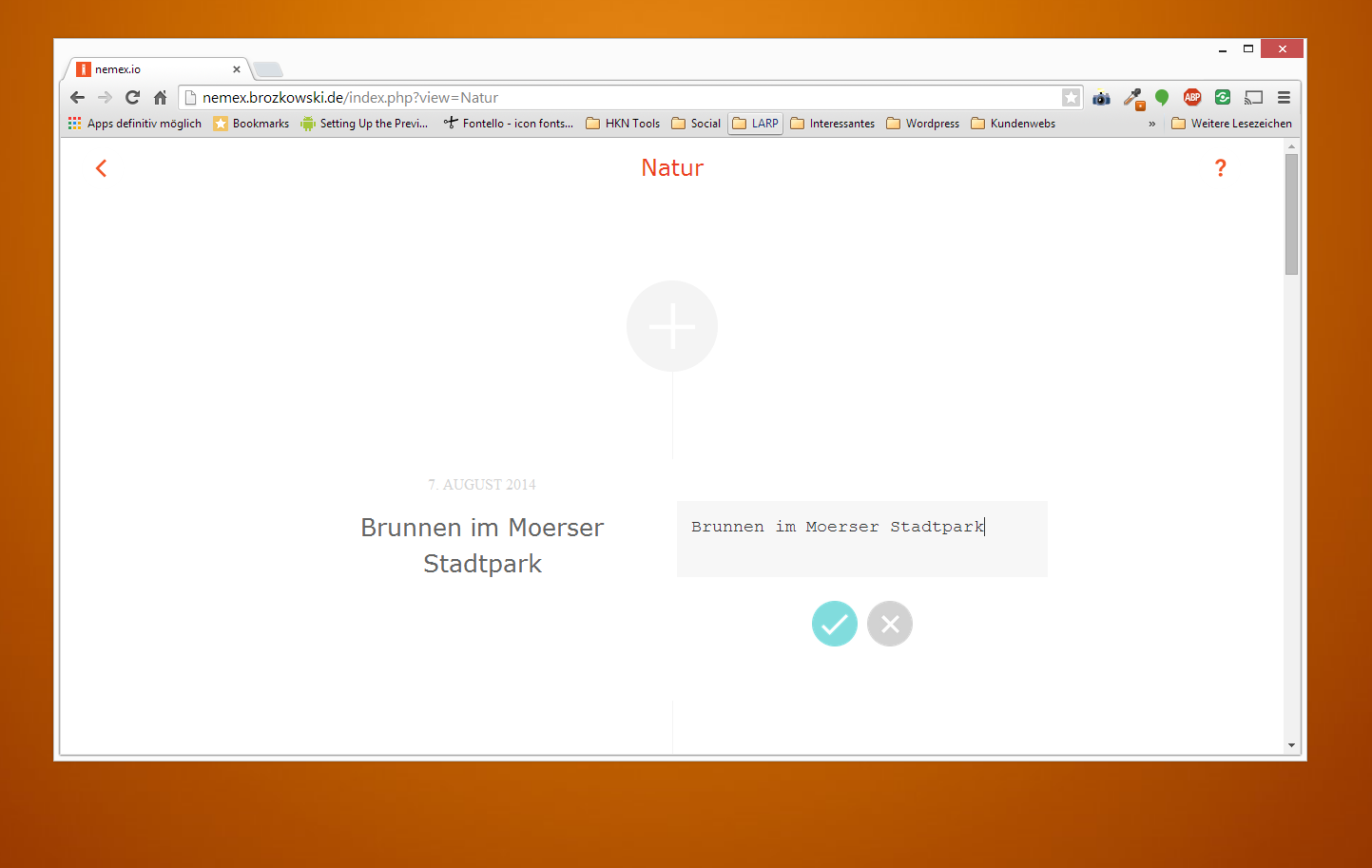Click the scrollbar up arrow
The height and width of the screenshot is (868, 1372).
pos(1291,146)
